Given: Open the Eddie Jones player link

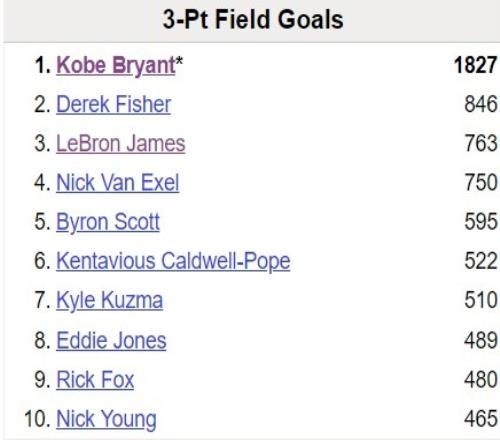Looking at the screenshot, I should [x=111, y=340].
